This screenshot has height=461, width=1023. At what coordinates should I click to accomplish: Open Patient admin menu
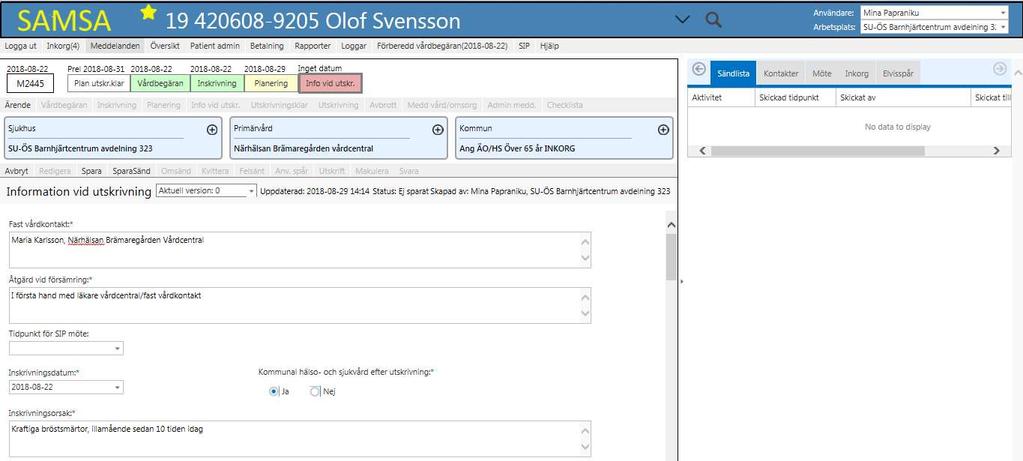coord(215,46)
